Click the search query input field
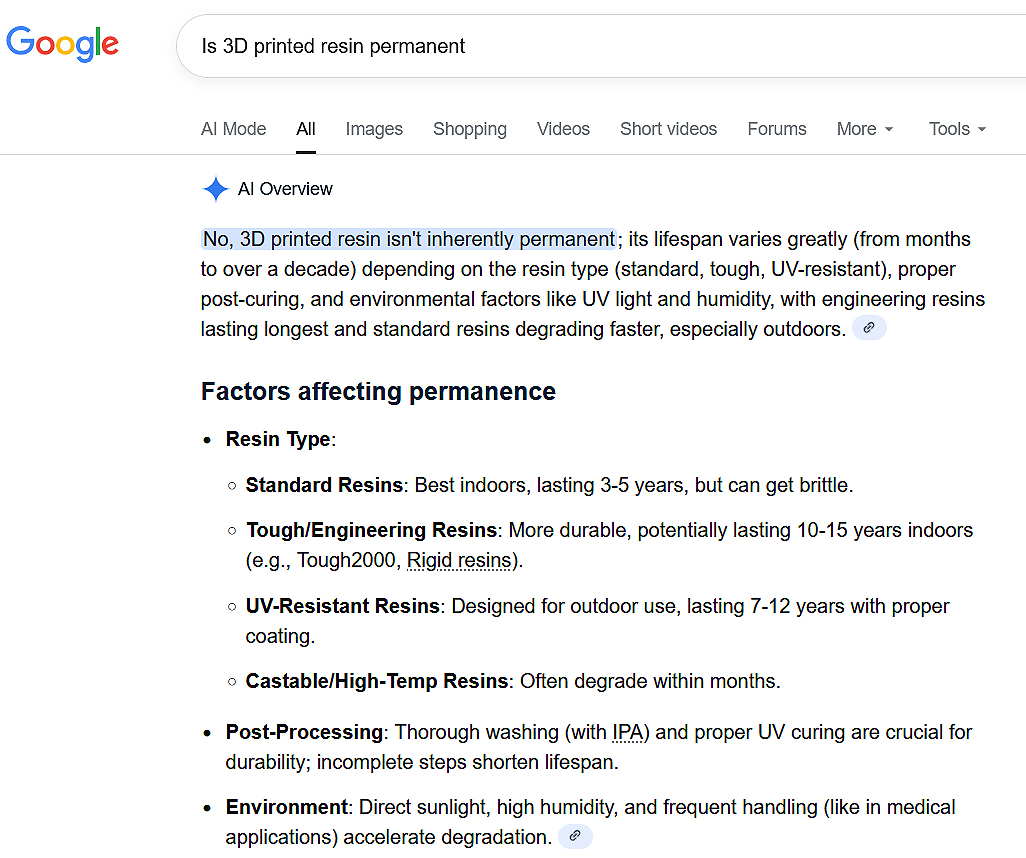The width and height of the screenshot is (1026, 858). [601, 46]
